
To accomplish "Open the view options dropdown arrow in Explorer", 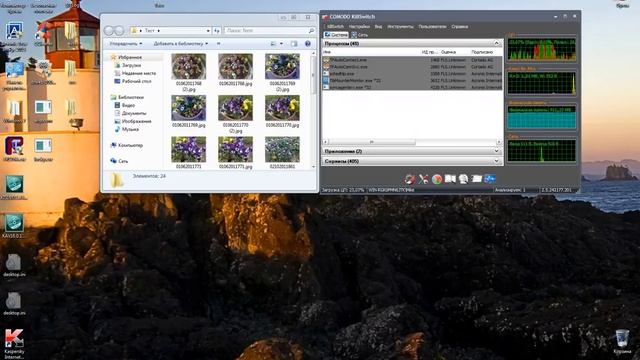I will 281,44.
